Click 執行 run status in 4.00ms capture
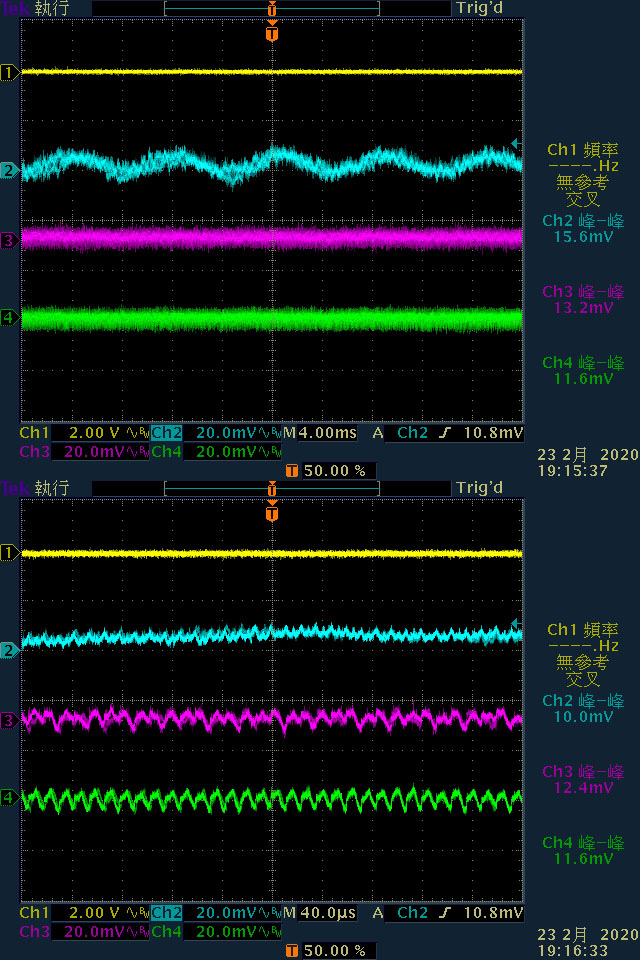 coord(52,9)
